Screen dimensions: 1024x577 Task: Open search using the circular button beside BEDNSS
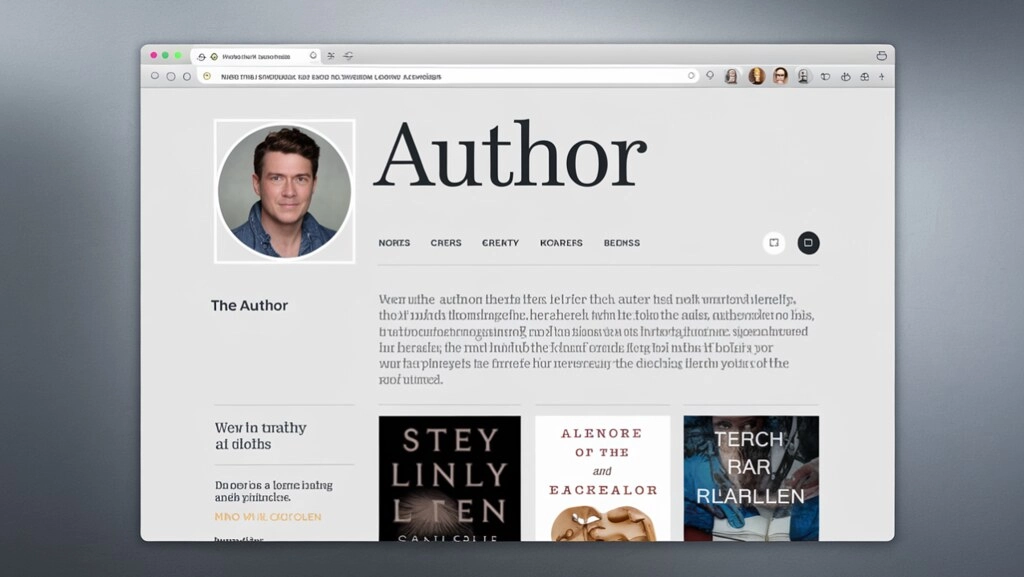click(773, 243)
